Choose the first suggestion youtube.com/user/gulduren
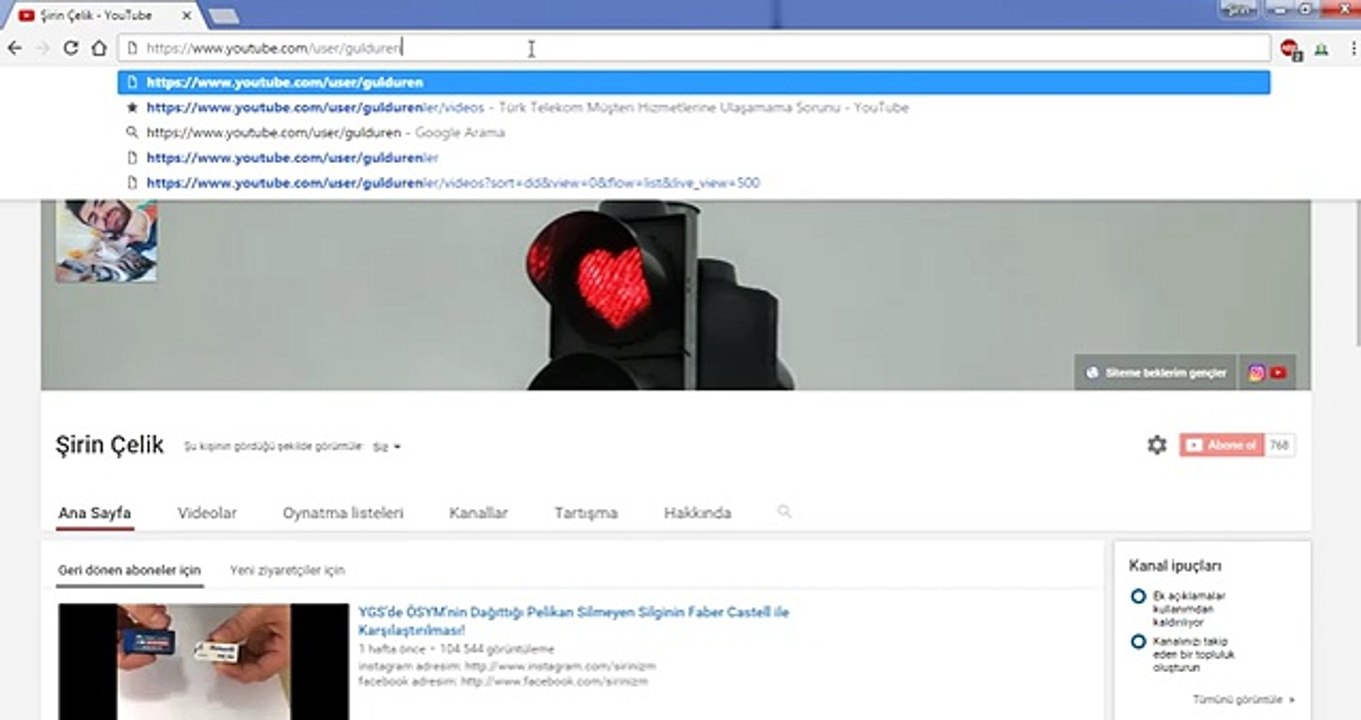The height and width of the screenshot is (720, 1361). [694, 83]
